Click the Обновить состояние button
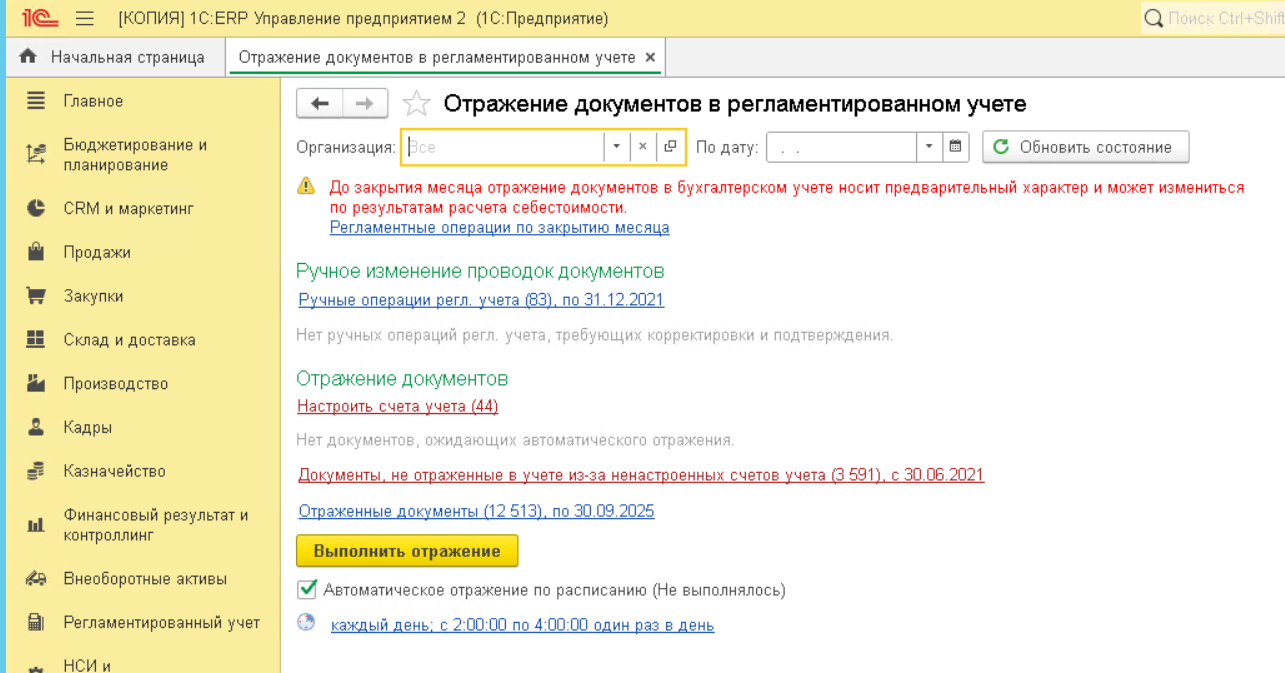Image resolution: width=1285 pixels, height=673 pixels. pyautogui.click(x=1085, y=147)
